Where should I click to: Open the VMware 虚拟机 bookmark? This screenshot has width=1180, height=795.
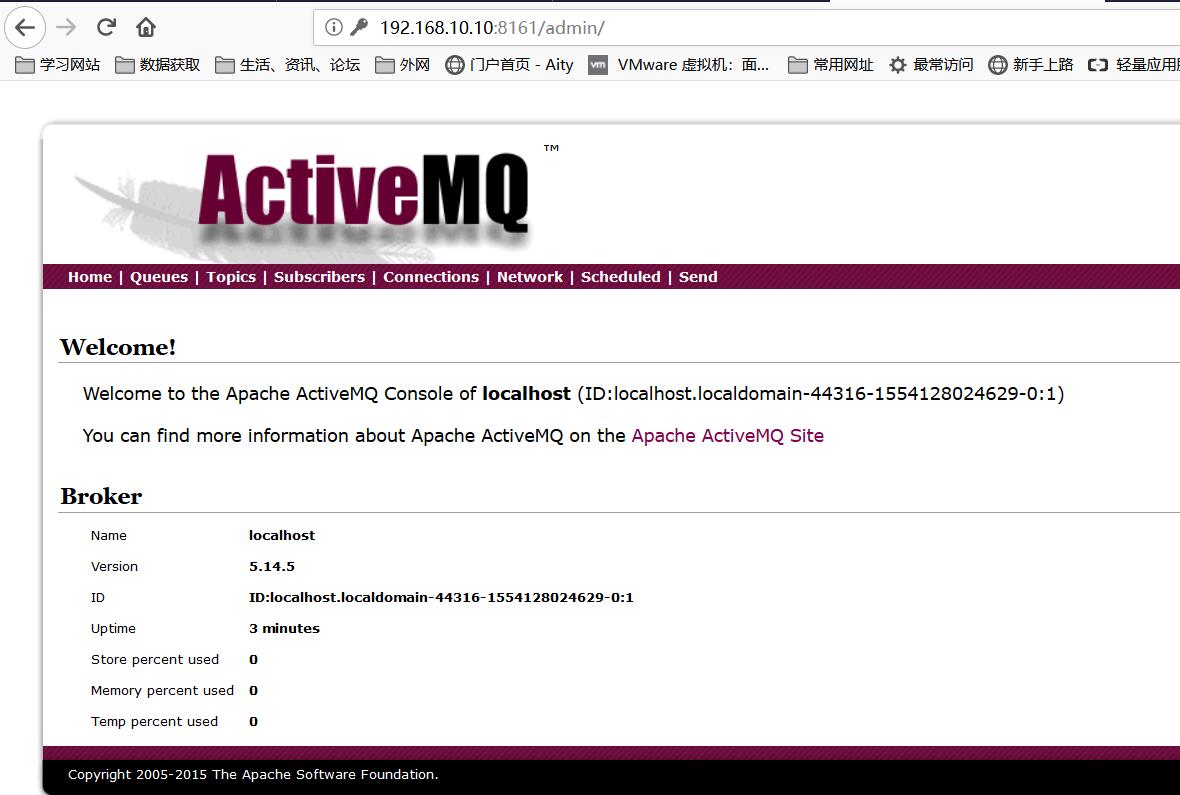pos(679,65)
